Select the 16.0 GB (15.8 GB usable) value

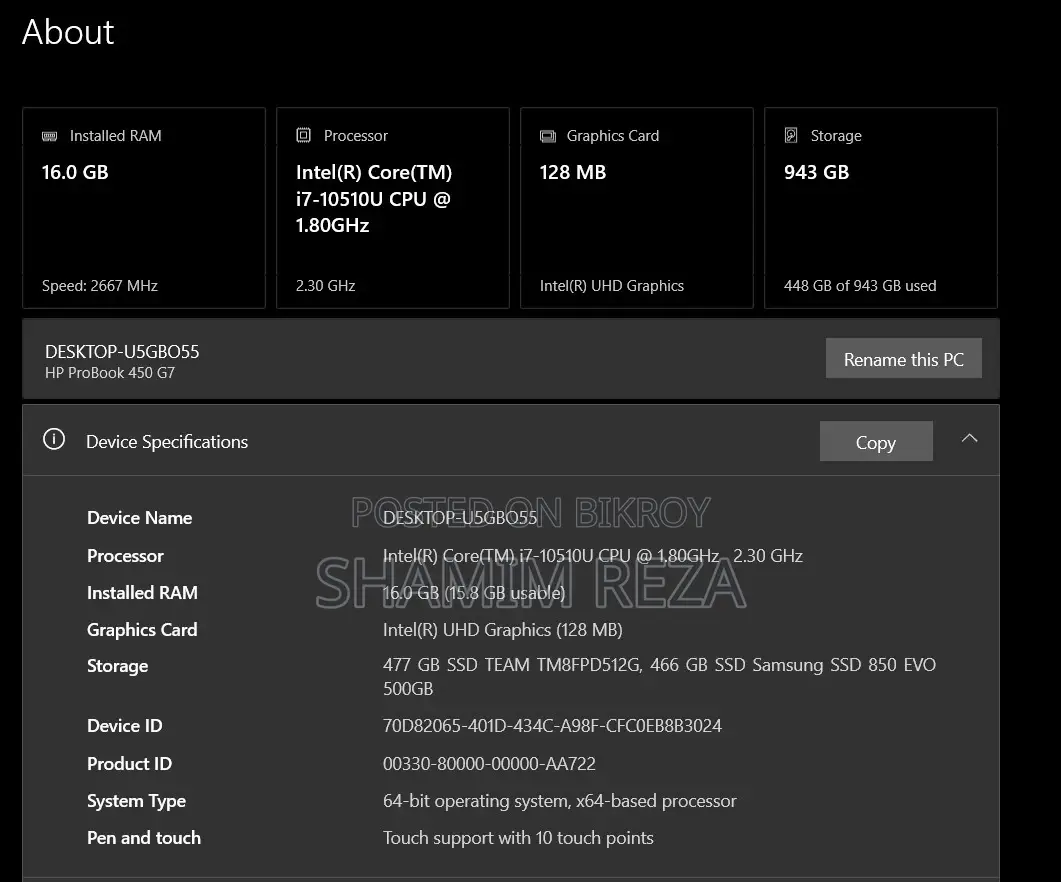[474, 593]
